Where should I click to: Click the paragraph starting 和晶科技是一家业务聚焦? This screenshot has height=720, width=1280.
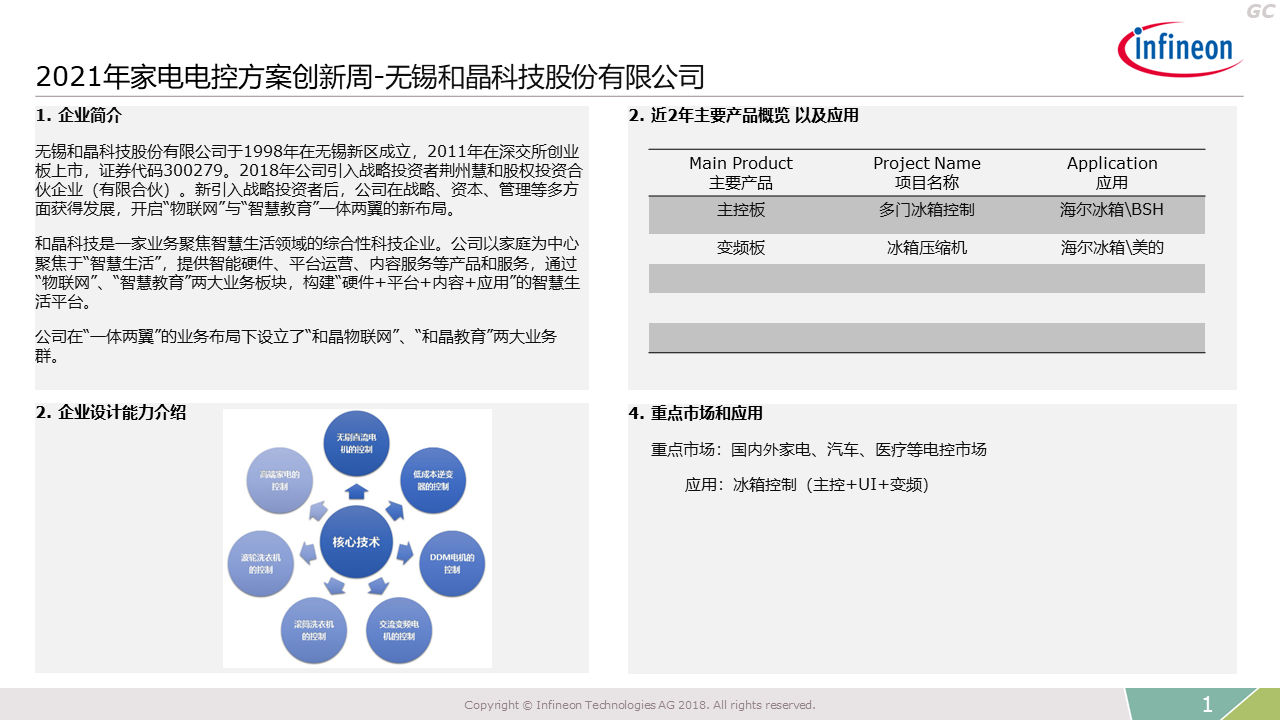coord(308,273)
